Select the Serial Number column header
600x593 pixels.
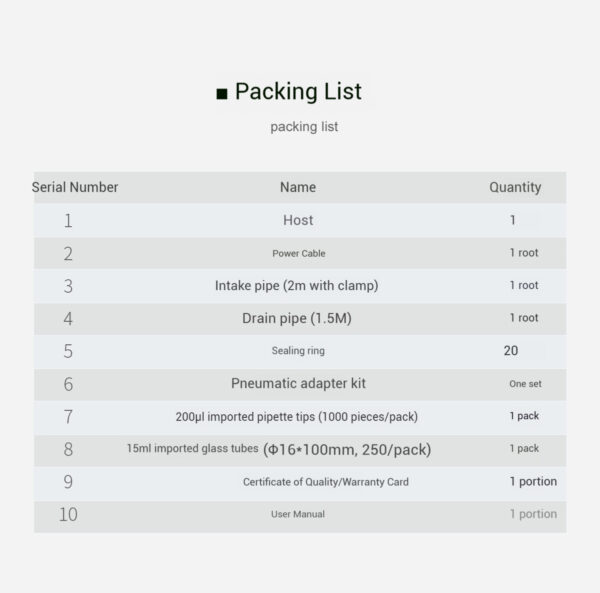click(x=75, y=187)
